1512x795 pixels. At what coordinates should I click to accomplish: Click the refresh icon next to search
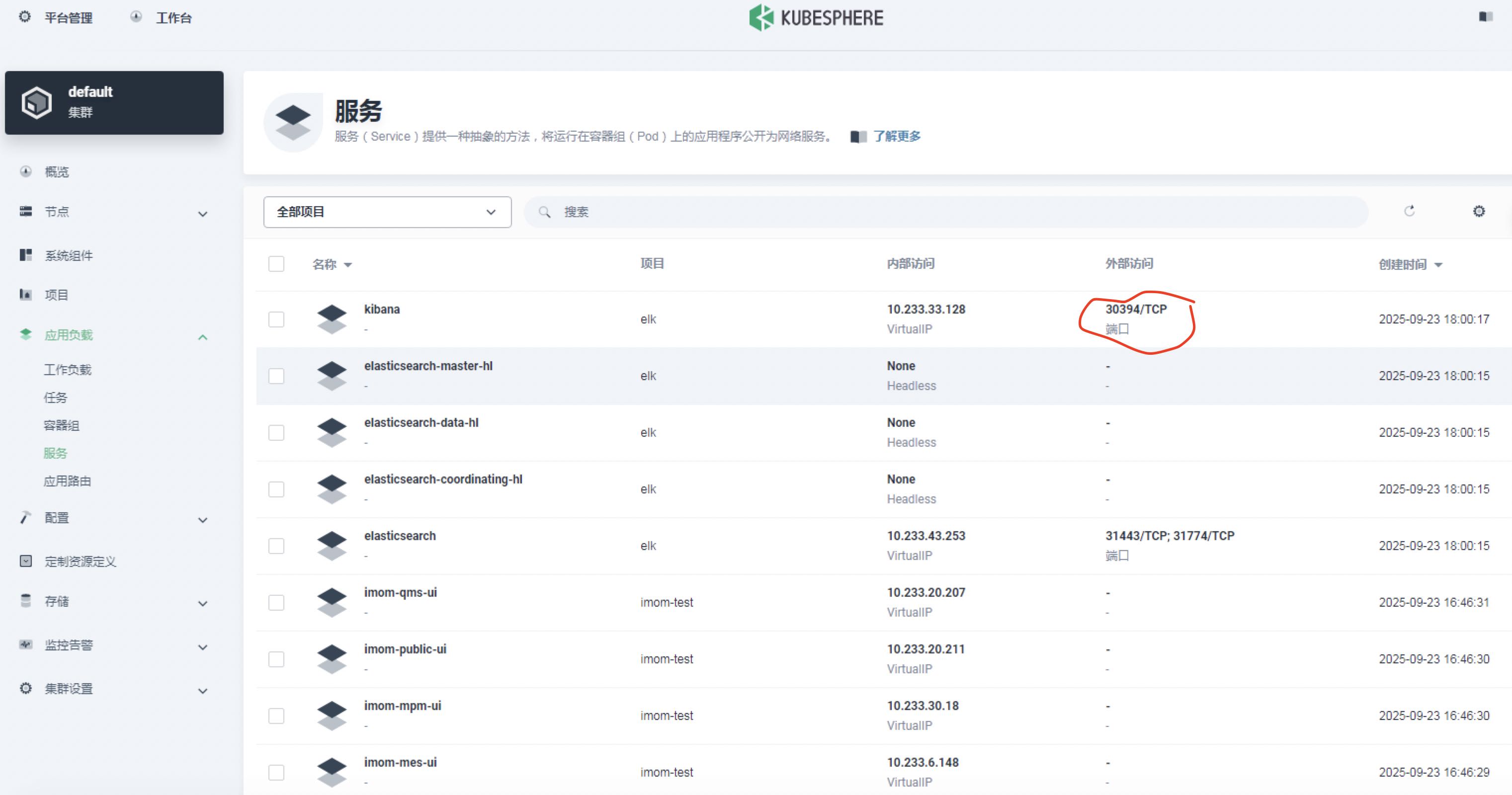tap(1409, 211)
